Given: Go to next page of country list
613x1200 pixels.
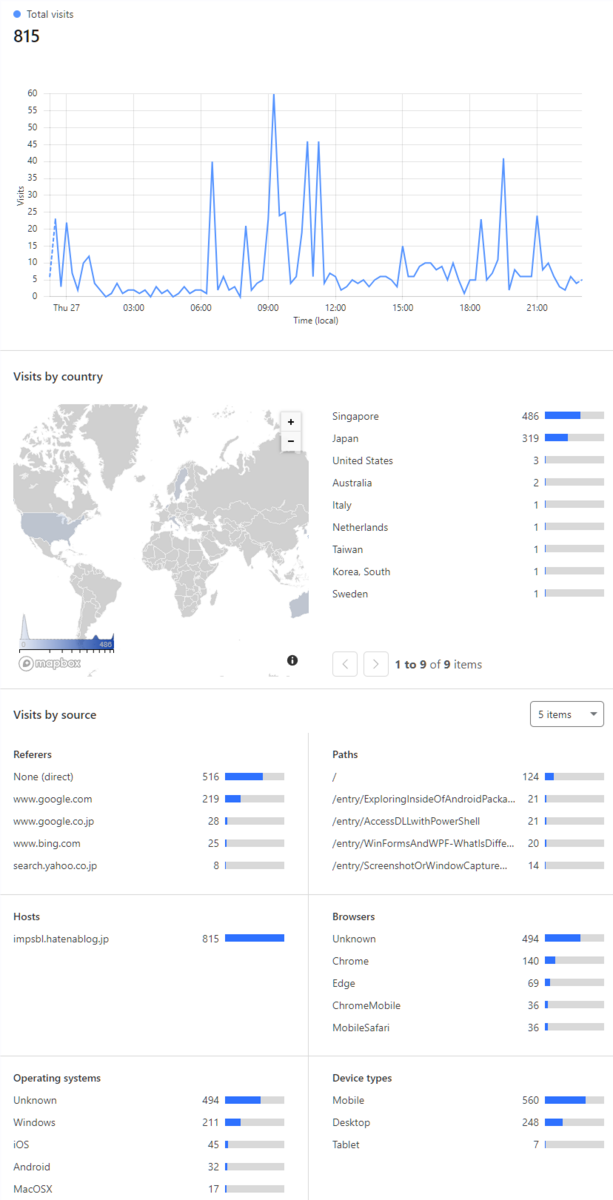Looking at the screenshot, I should click(376, 664).
